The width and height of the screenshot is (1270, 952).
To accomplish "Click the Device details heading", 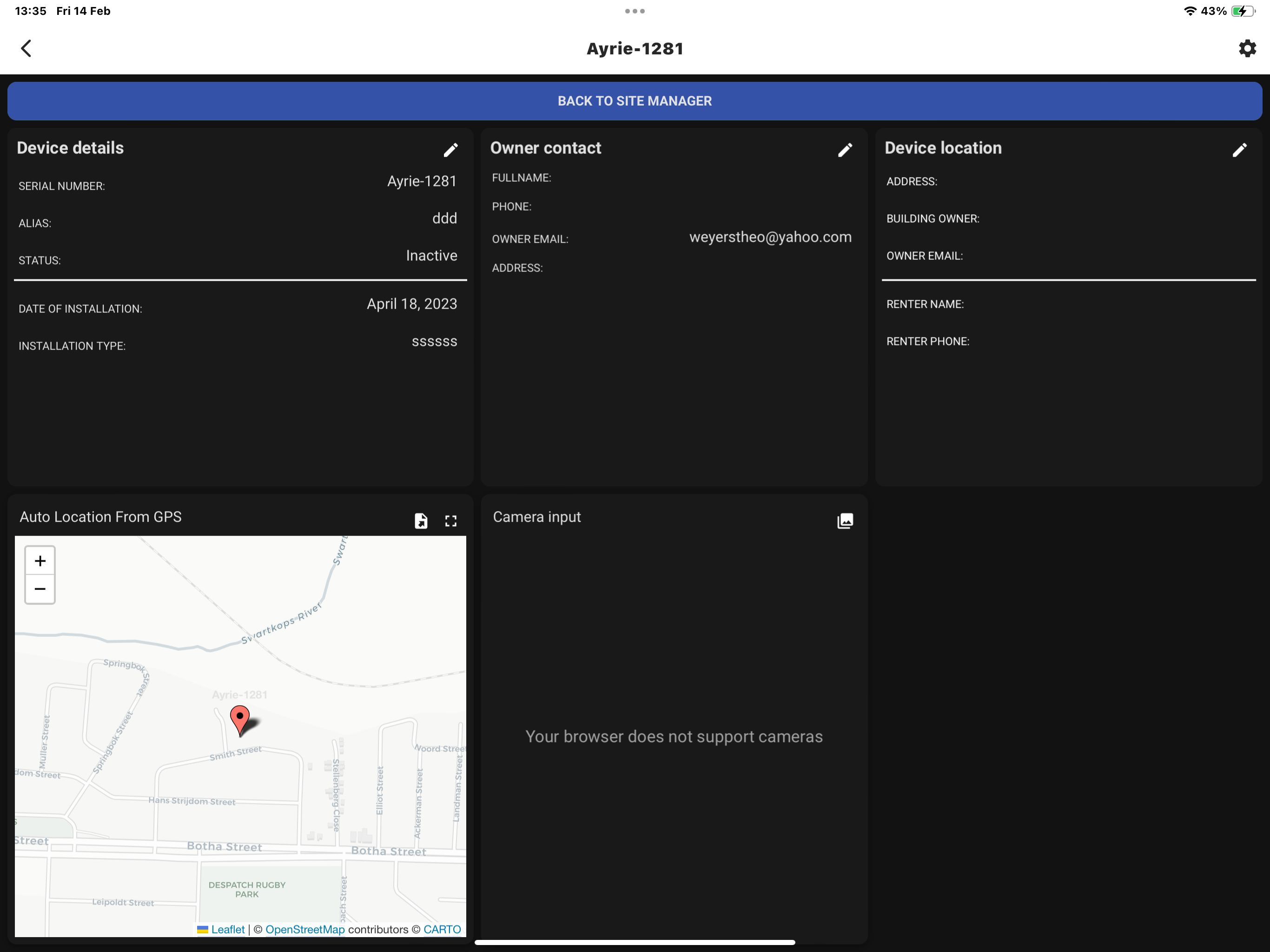I will coord(70,147).
